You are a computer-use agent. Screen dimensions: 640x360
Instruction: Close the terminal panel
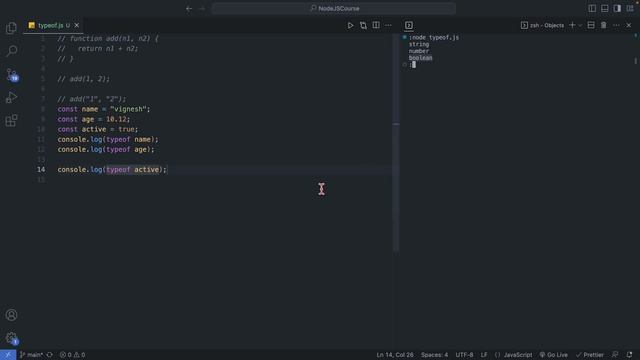click(x=629, y=25)
